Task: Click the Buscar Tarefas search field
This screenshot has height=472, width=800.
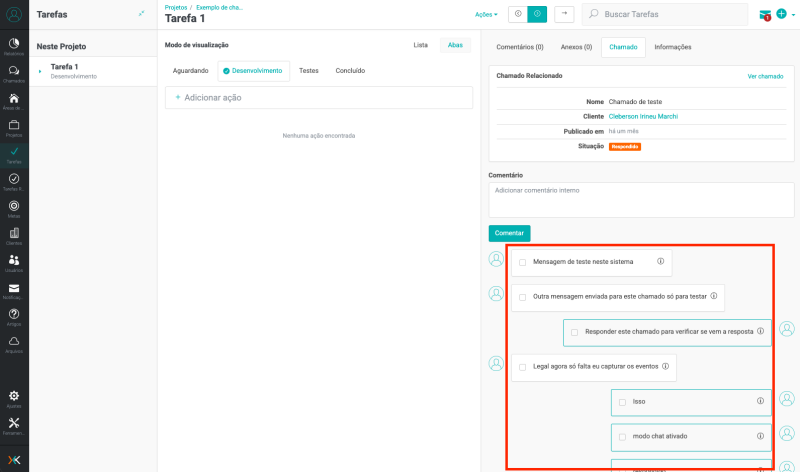Action: (670, 15)
